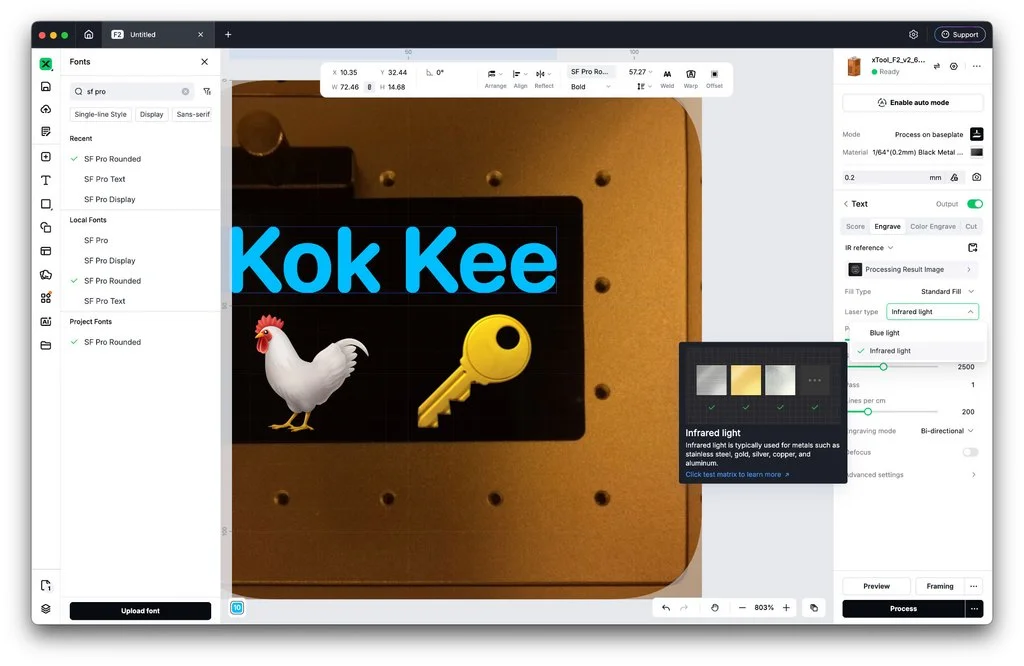Open the Processing Result Image row
The width and height of the screenshot is (1024, 666).
912,269
